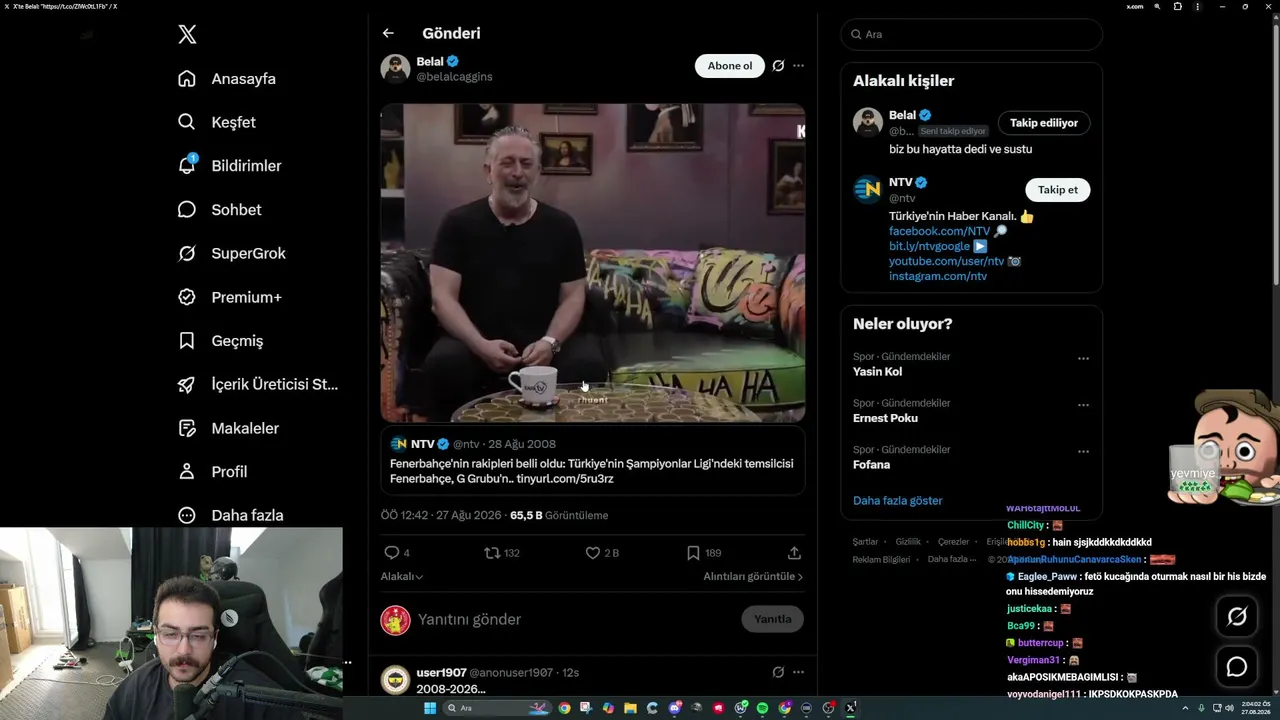Click the repost icon with 132 reposts
The width and height of the screenshot is (1280, 720).
492,553
